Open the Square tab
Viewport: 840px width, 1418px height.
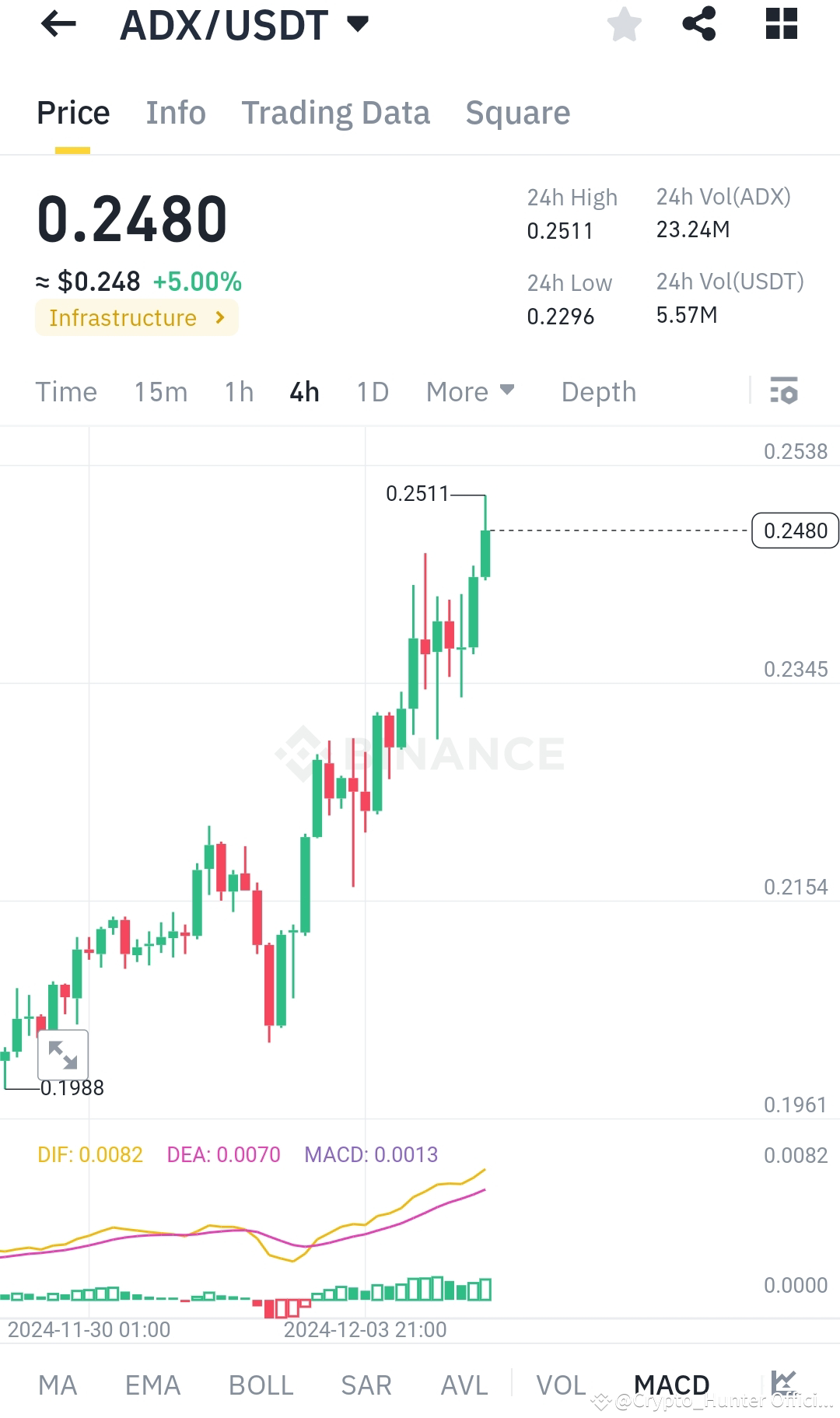point(517,113)
